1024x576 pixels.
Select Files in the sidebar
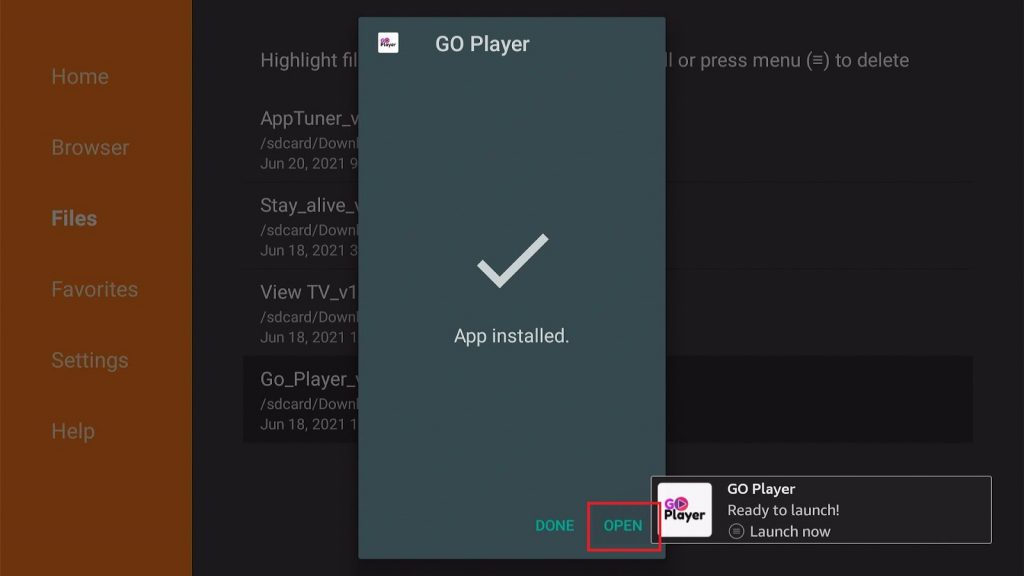point(74,218)
